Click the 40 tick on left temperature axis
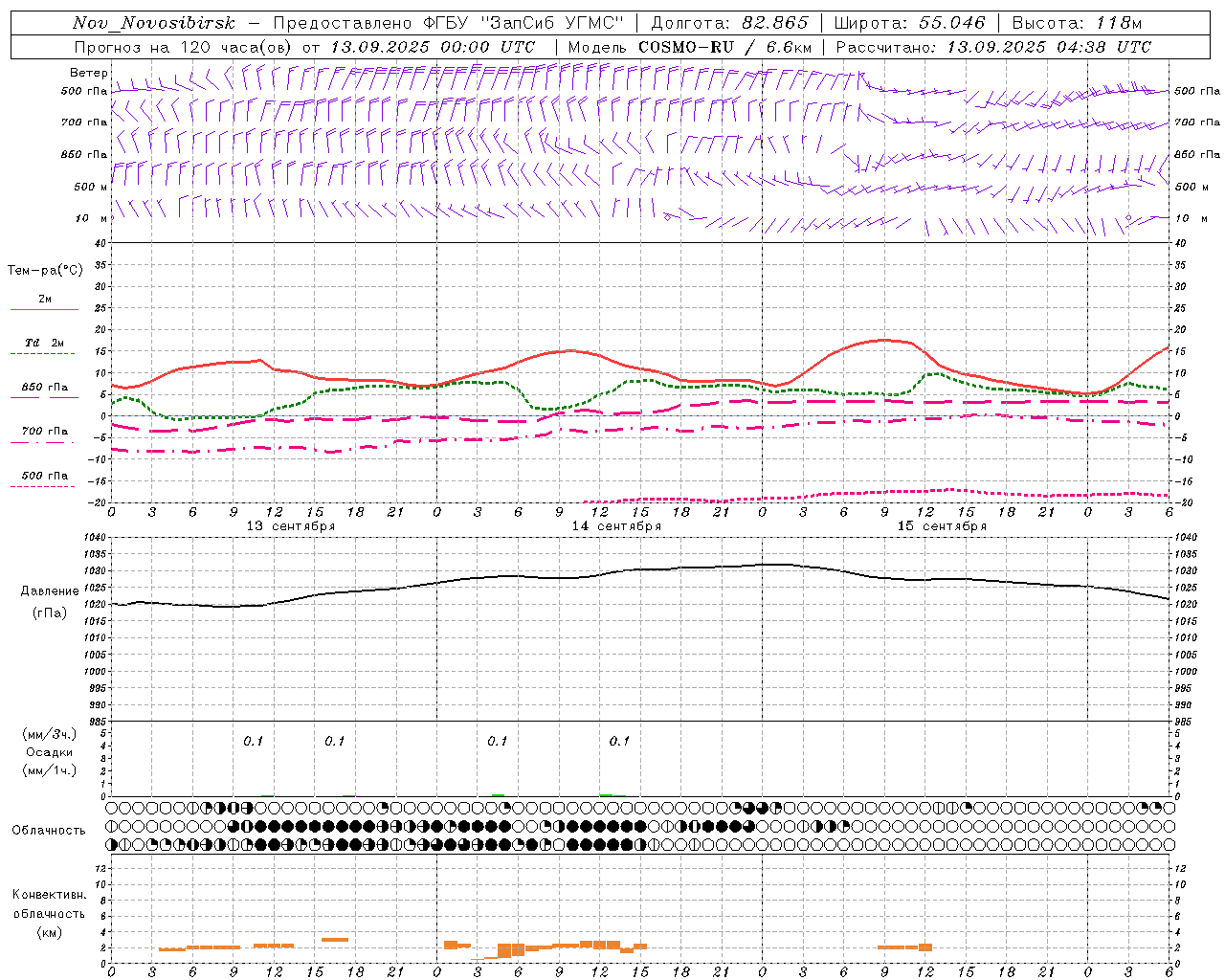Image resolution: width=1225 pixels, height=980 pixels. click(x=100, y=244)
